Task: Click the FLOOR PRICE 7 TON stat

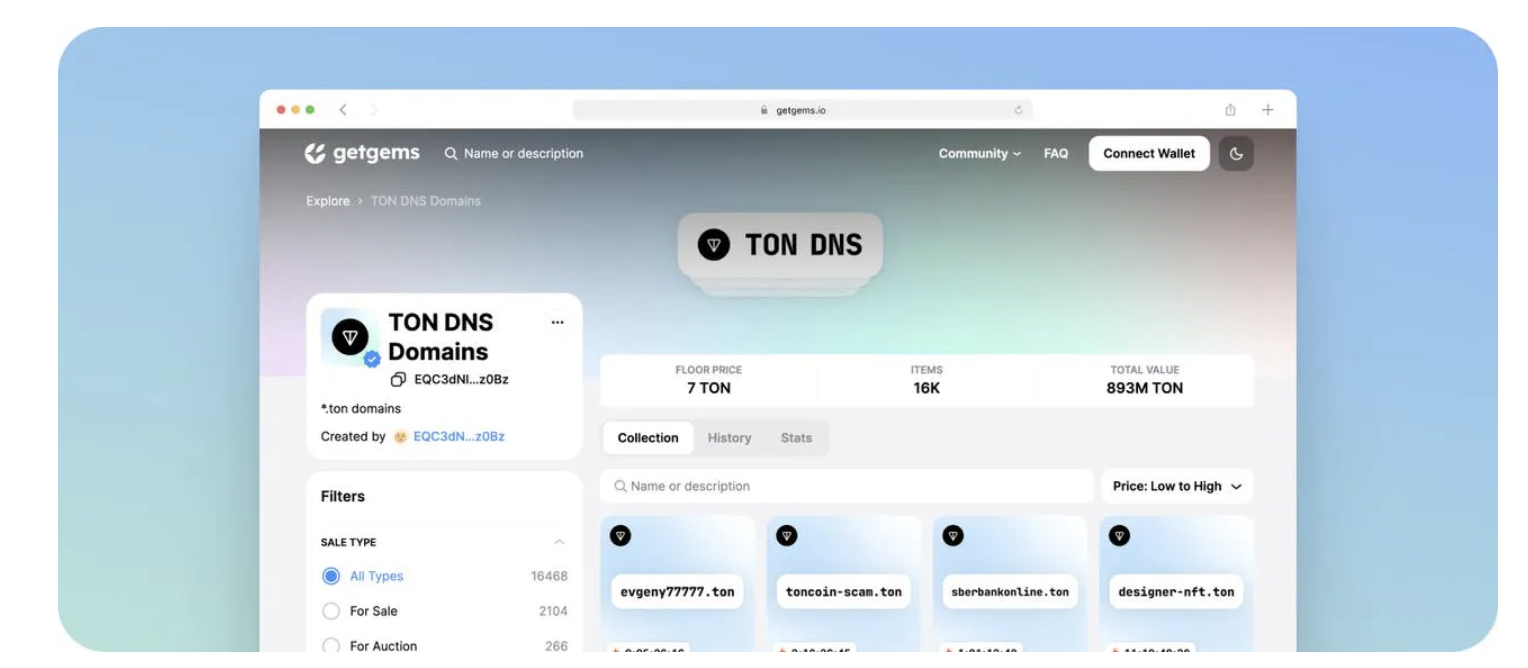Action: (x=709, y=380)
